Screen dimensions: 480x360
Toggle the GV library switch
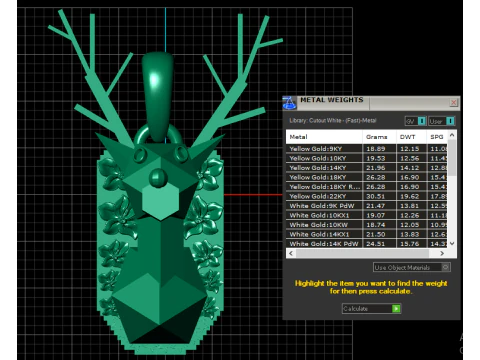[x=415, y=121]
